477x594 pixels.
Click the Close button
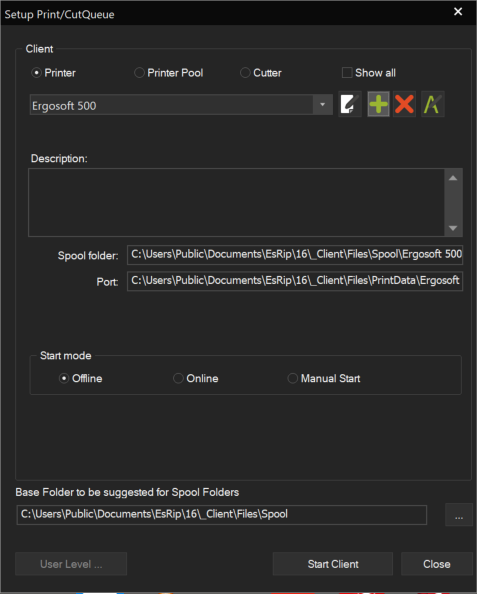[436, 564]
